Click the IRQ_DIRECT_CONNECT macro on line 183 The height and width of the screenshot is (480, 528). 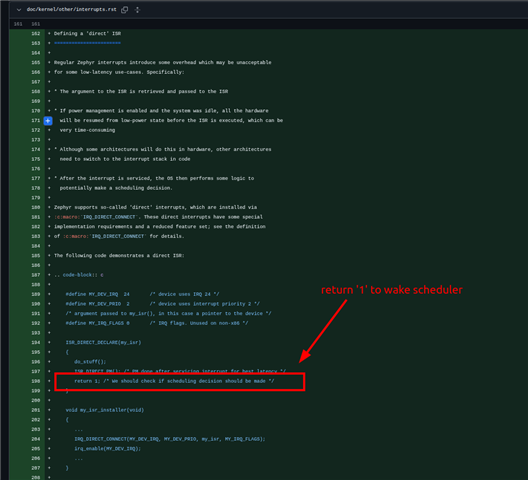coord(118,236)
